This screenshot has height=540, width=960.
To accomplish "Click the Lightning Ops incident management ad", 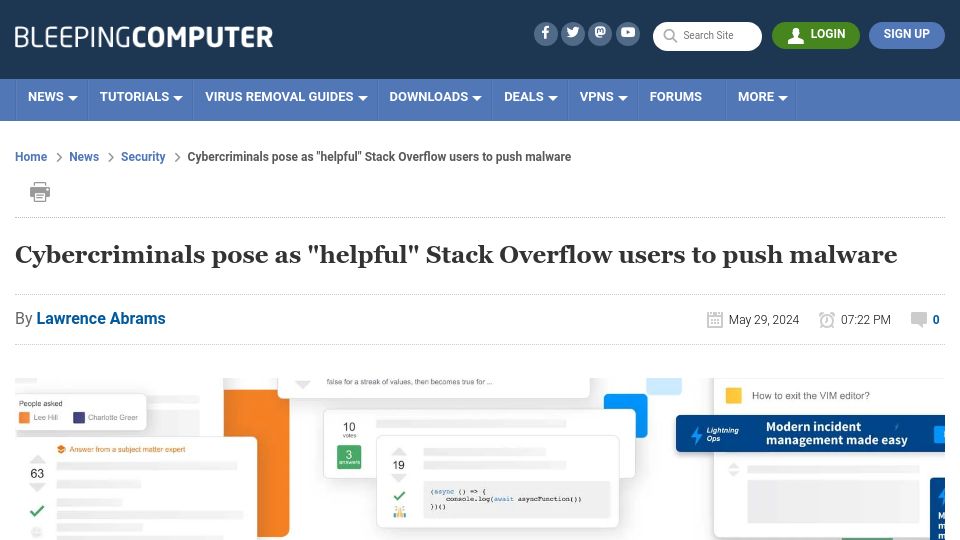I will [810, 433].
